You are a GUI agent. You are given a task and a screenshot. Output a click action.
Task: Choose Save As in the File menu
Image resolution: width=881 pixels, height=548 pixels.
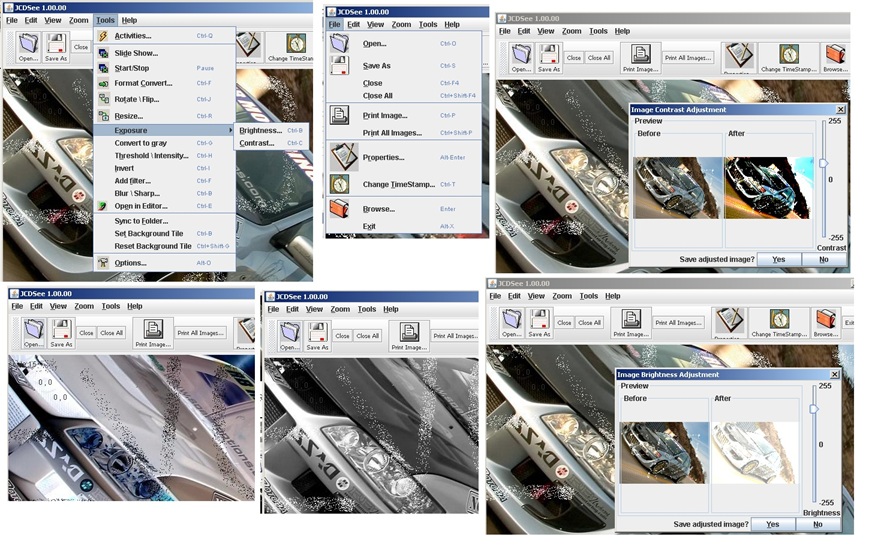coord(403,66)
